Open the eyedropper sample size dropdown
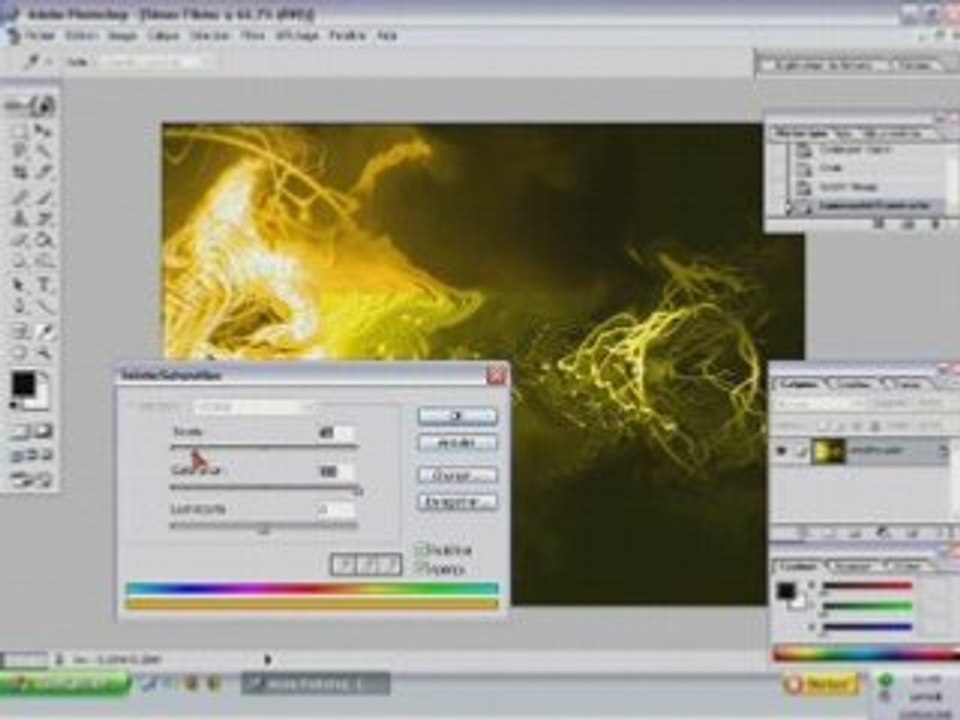This screenshot has height=720, width=960. tap(156, 62)
